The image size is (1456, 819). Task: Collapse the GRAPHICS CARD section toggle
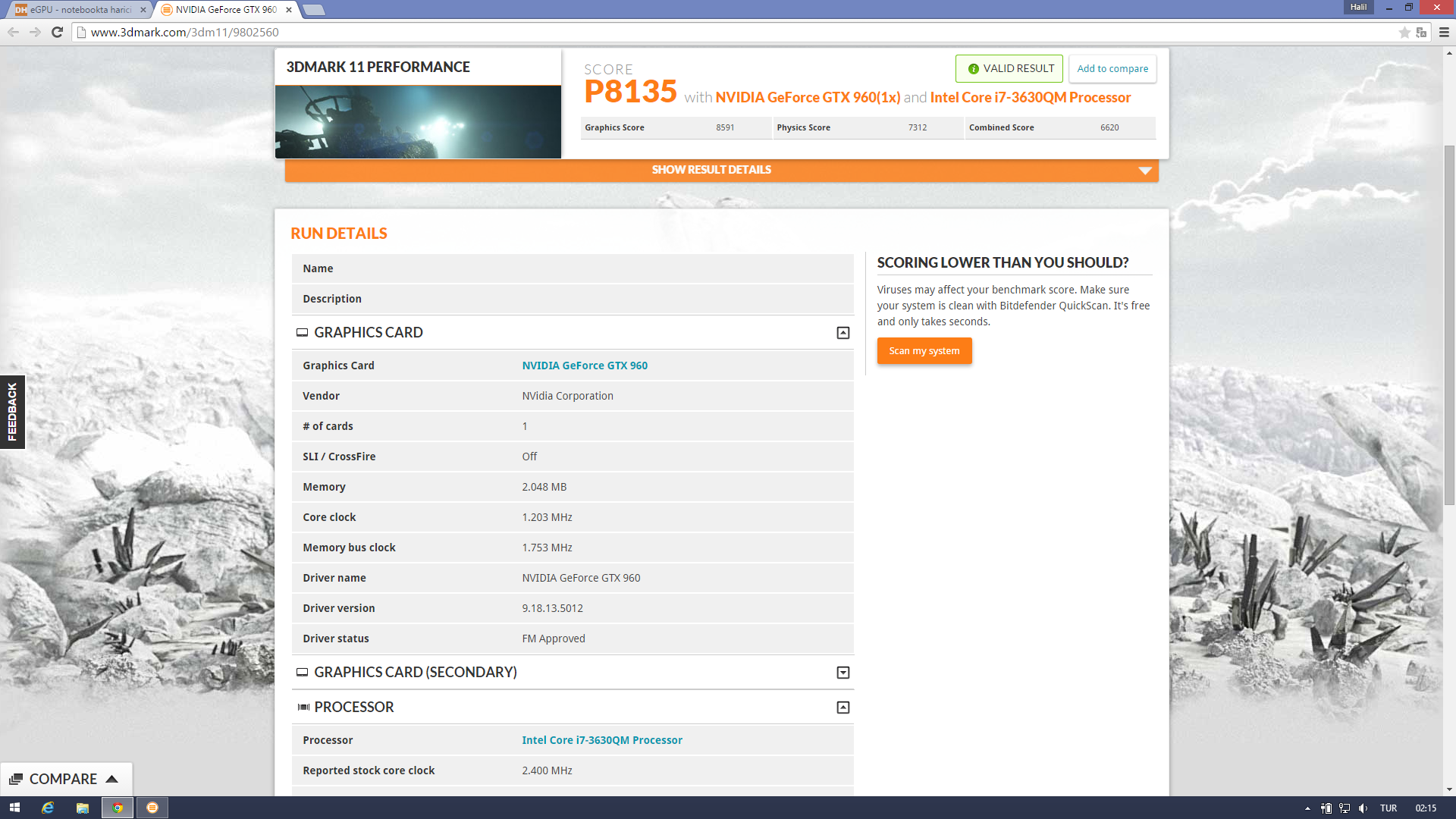843,333
